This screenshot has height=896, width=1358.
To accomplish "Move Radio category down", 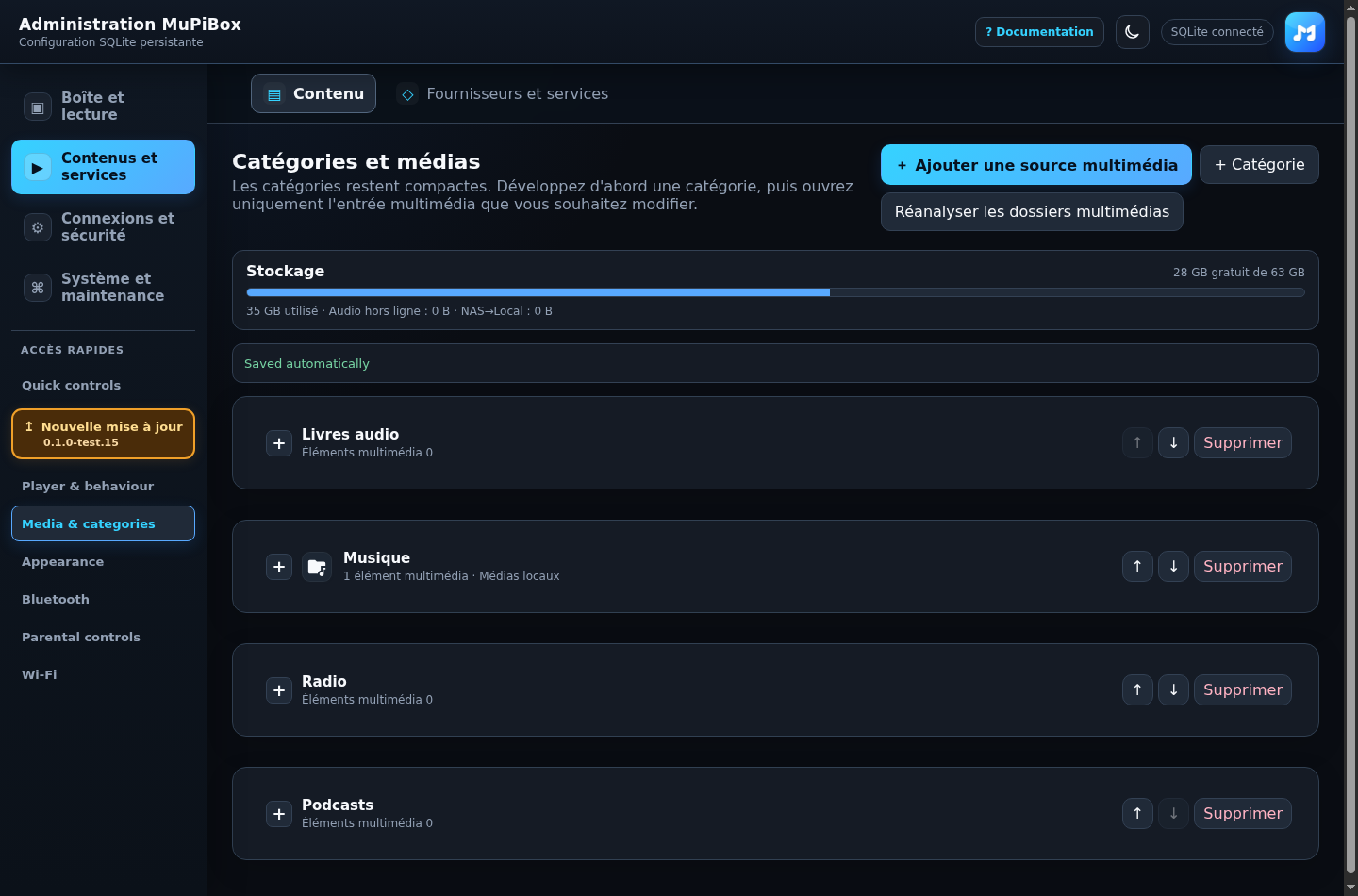I will [x=1173, y=689].
